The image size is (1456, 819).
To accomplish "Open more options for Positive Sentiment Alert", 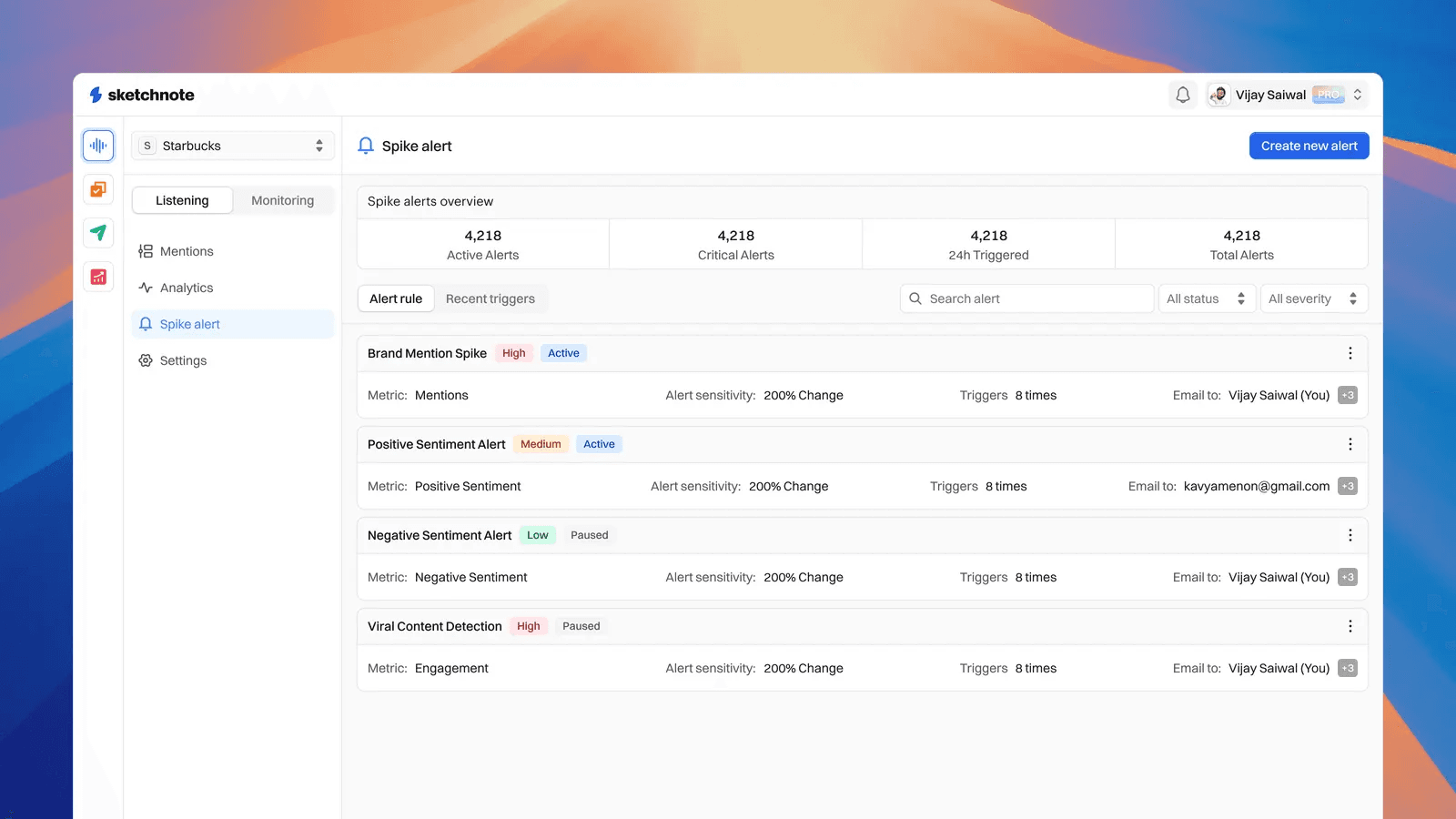I will [x=1350, y=444].
